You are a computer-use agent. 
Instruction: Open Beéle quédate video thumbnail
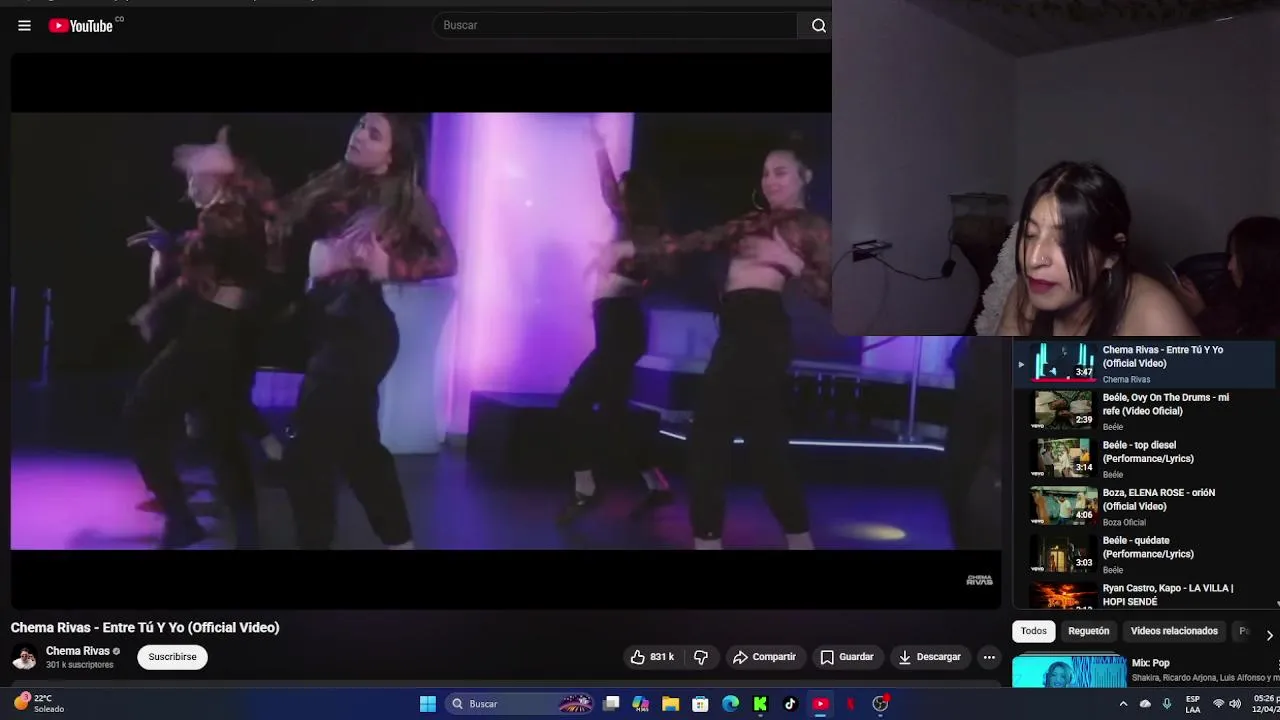[1063, 552]
